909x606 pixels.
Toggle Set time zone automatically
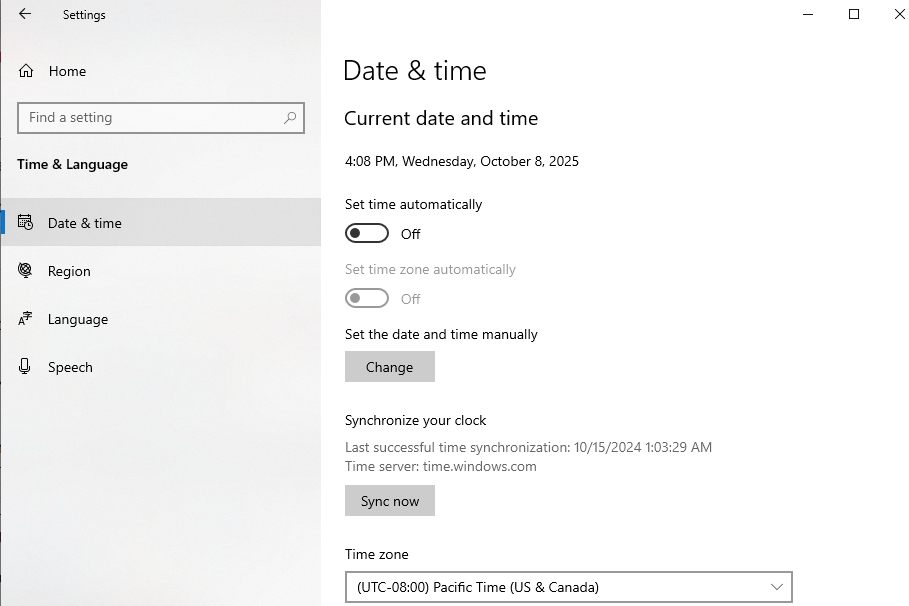pos(366,298)
